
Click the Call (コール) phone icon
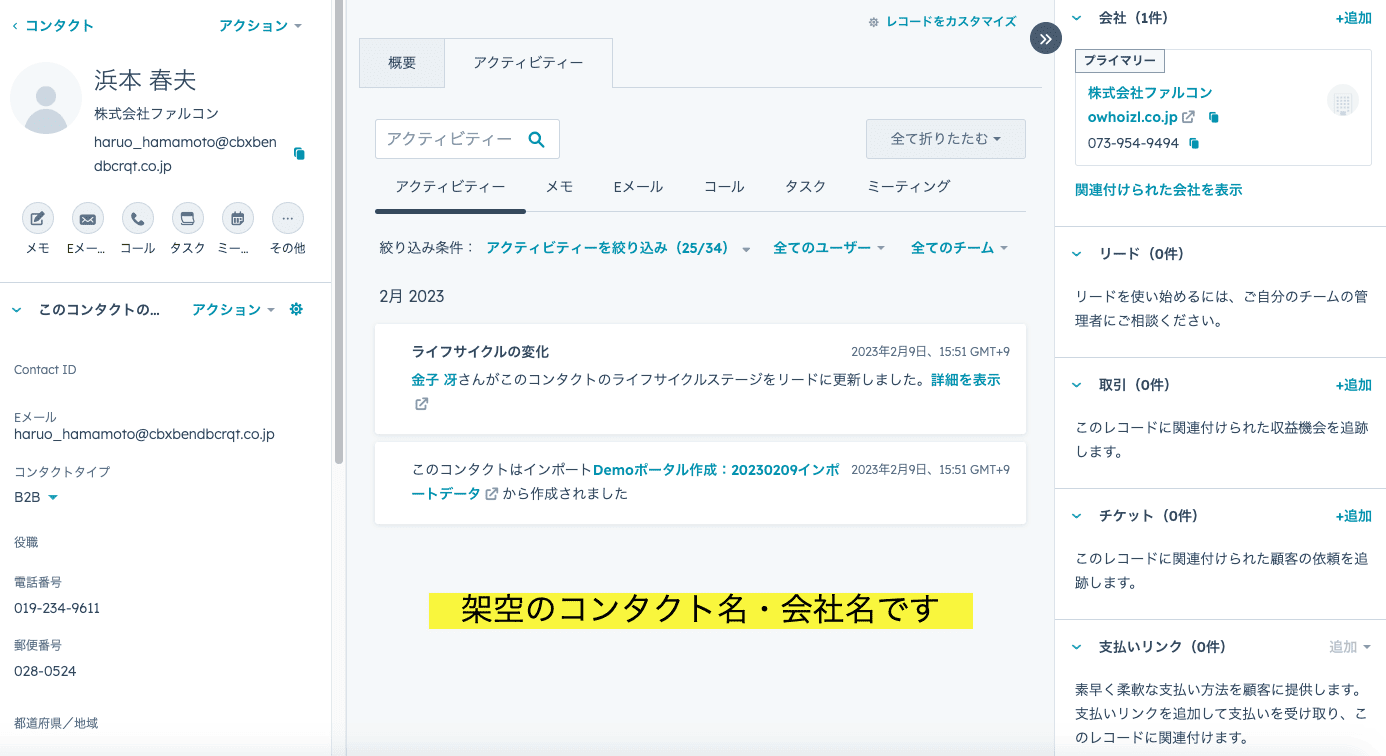(x=138, y=218)
